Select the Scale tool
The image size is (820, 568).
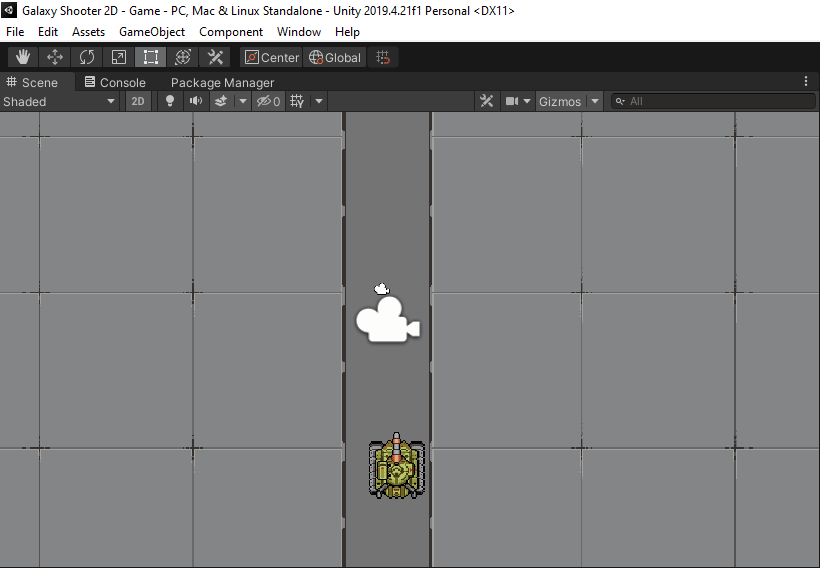tap(119, 57)
